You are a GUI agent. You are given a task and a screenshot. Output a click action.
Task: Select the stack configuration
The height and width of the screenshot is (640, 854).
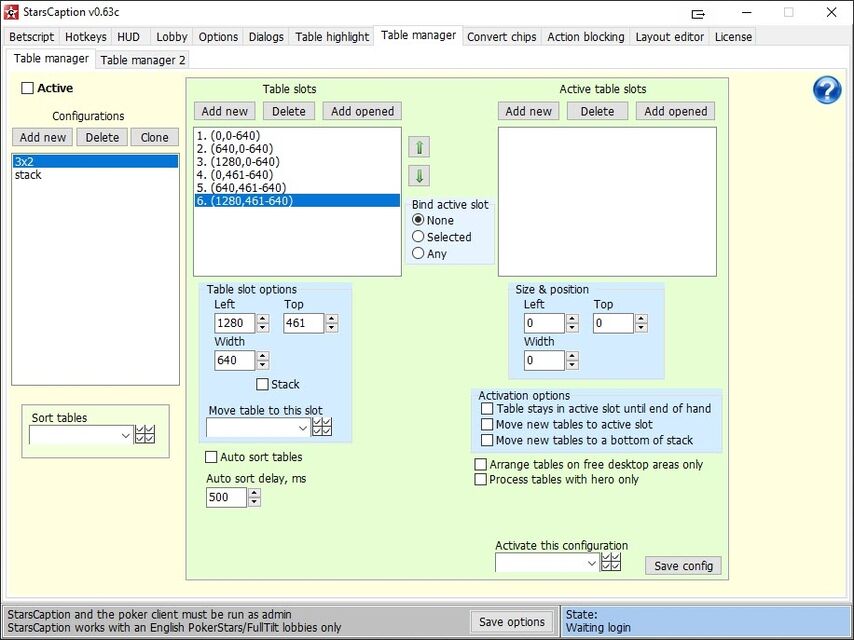pyautogui.click(x=96, y=175)
